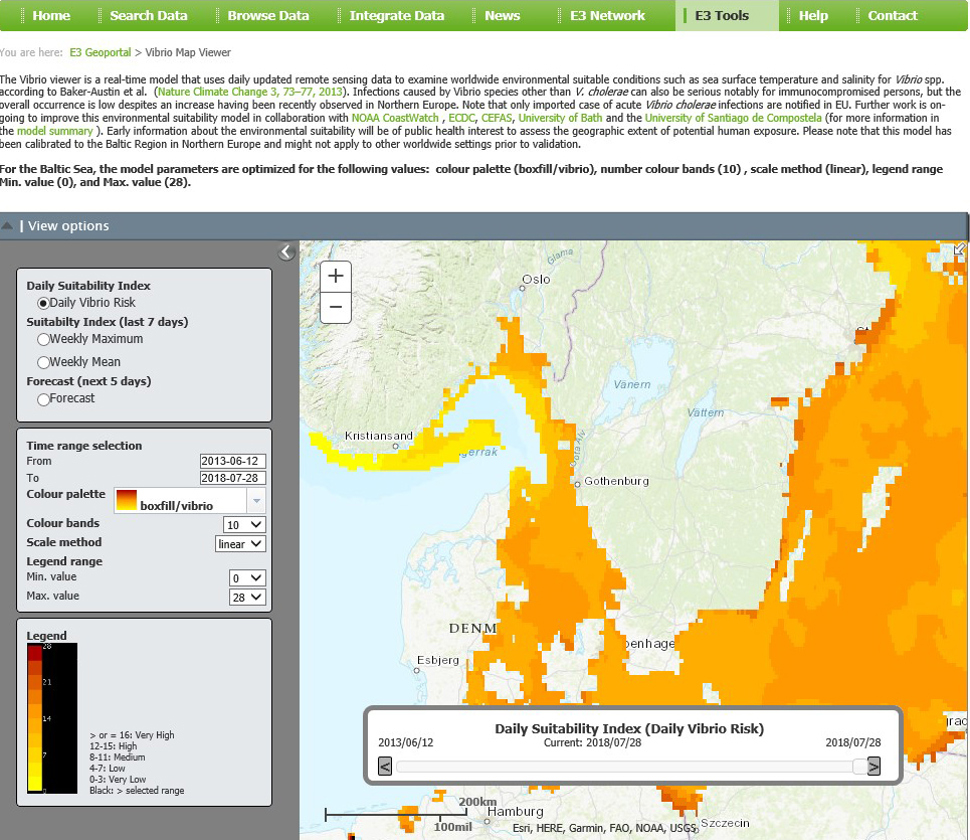Viewport: 970px width, 840px height.
Task: Choose the Weekly Maximum option
Action: 43,340
